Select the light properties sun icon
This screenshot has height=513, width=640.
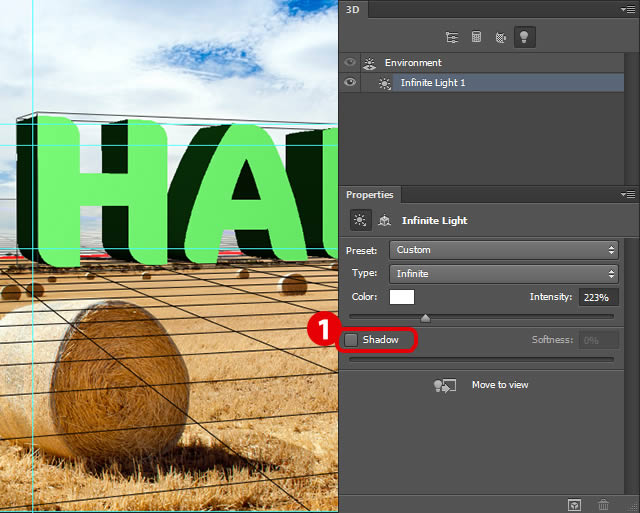360,220
